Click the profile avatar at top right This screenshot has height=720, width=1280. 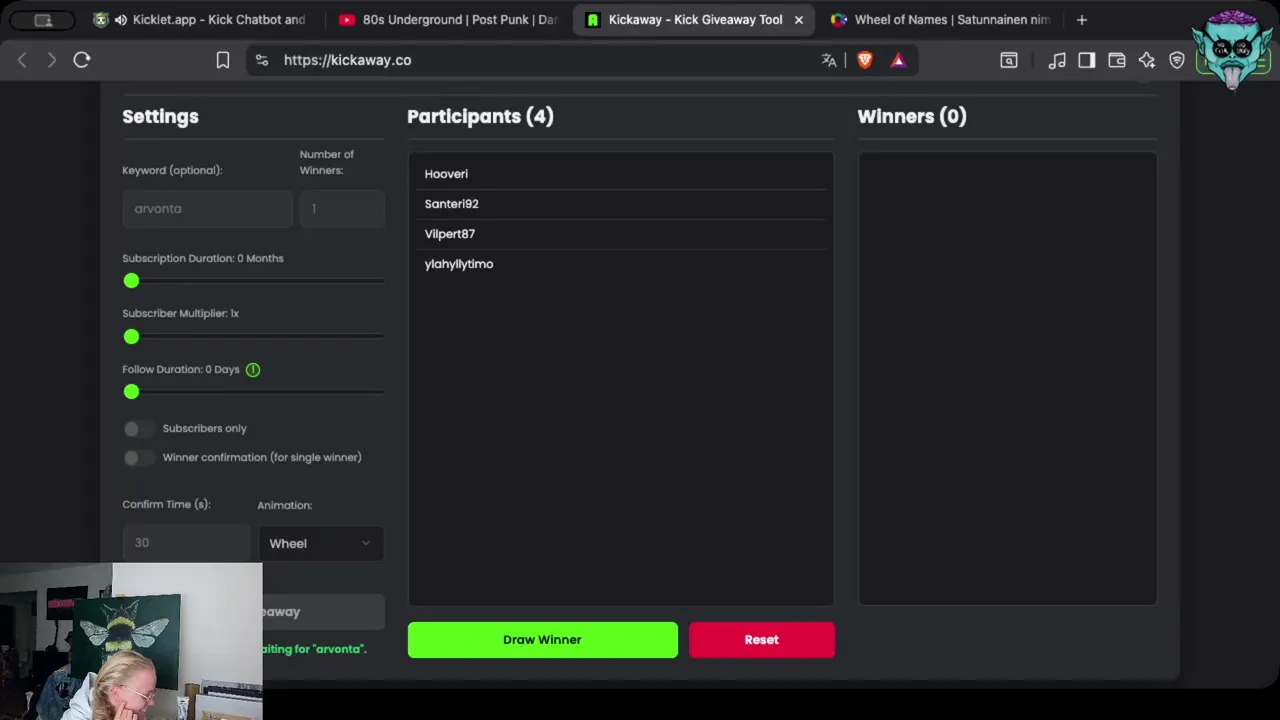1232,50
